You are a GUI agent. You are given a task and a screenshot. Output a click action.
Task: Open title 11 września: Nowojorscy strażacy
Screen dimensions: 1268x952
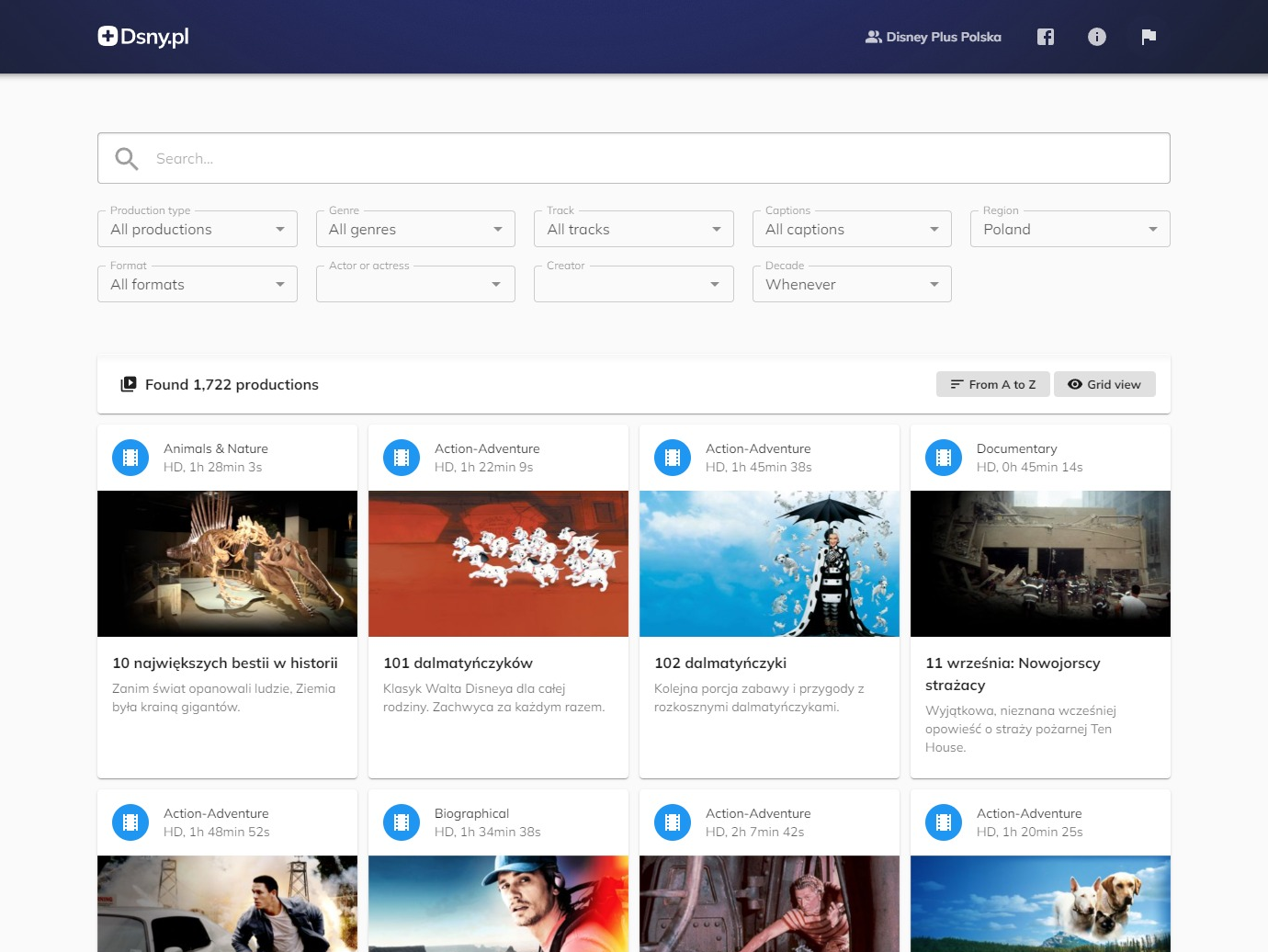(1013, 674)
